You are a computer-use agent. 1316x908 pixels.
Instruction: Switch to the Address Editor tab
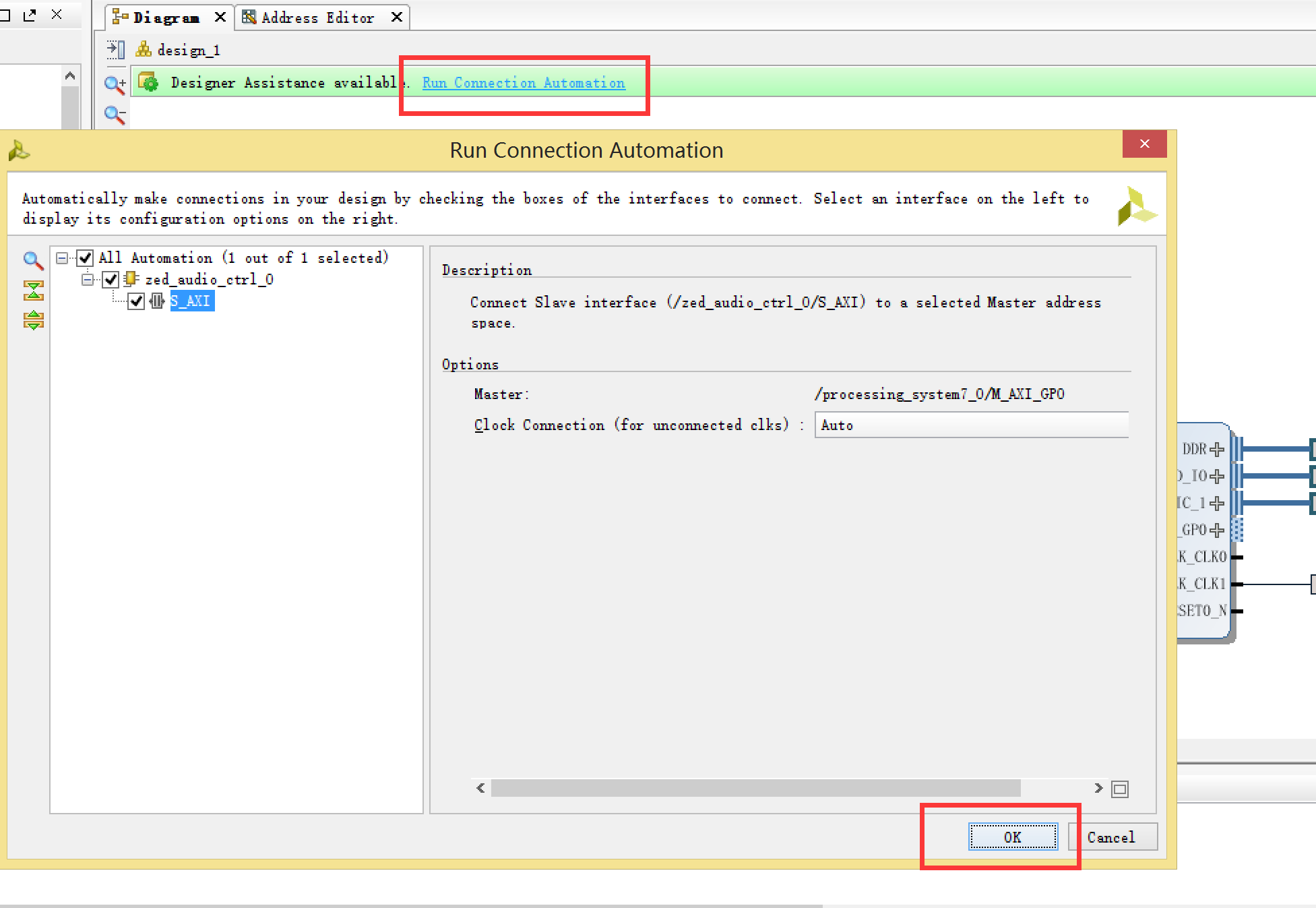point(322,18)
